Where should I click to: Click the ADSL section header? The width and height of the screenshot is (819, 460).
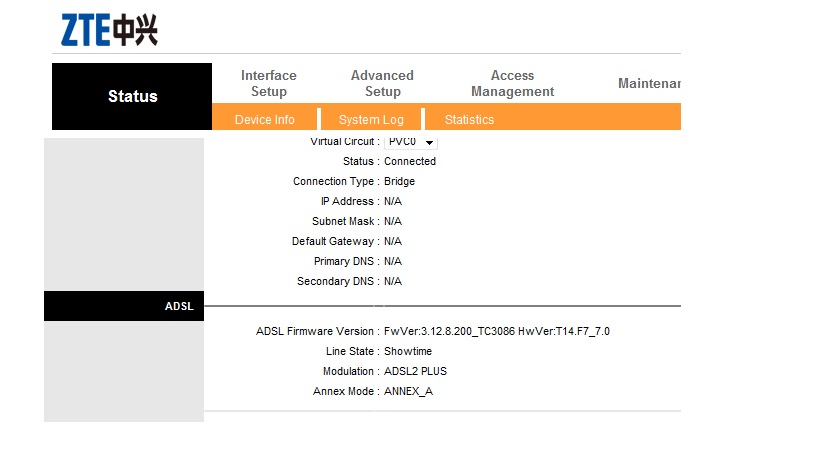coord(124,306)
